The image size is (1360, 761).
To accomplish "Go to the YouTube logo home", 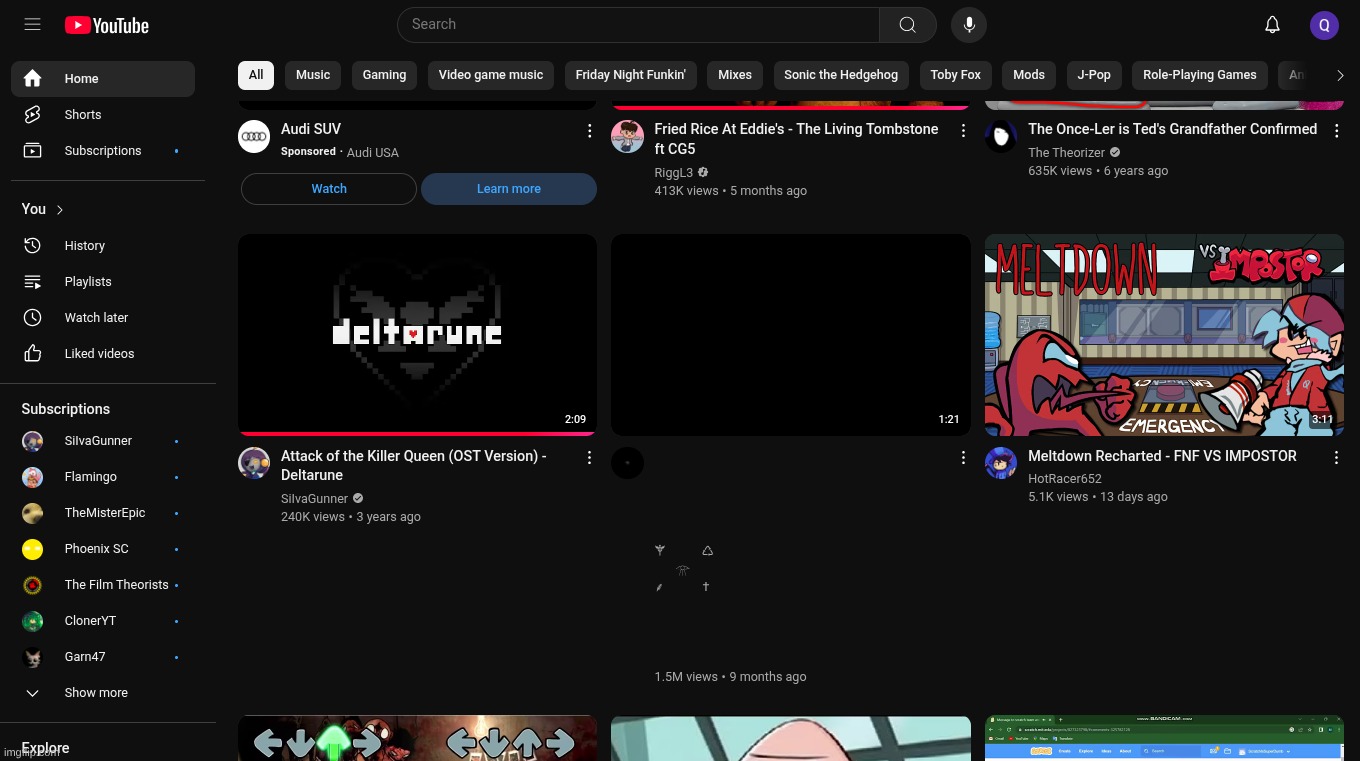I will point(107,26).
